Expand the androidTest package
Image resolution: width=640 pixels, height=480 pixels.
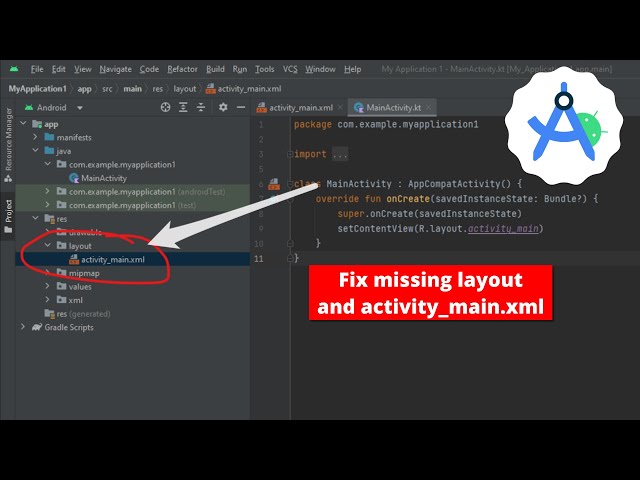click(48, 191)
